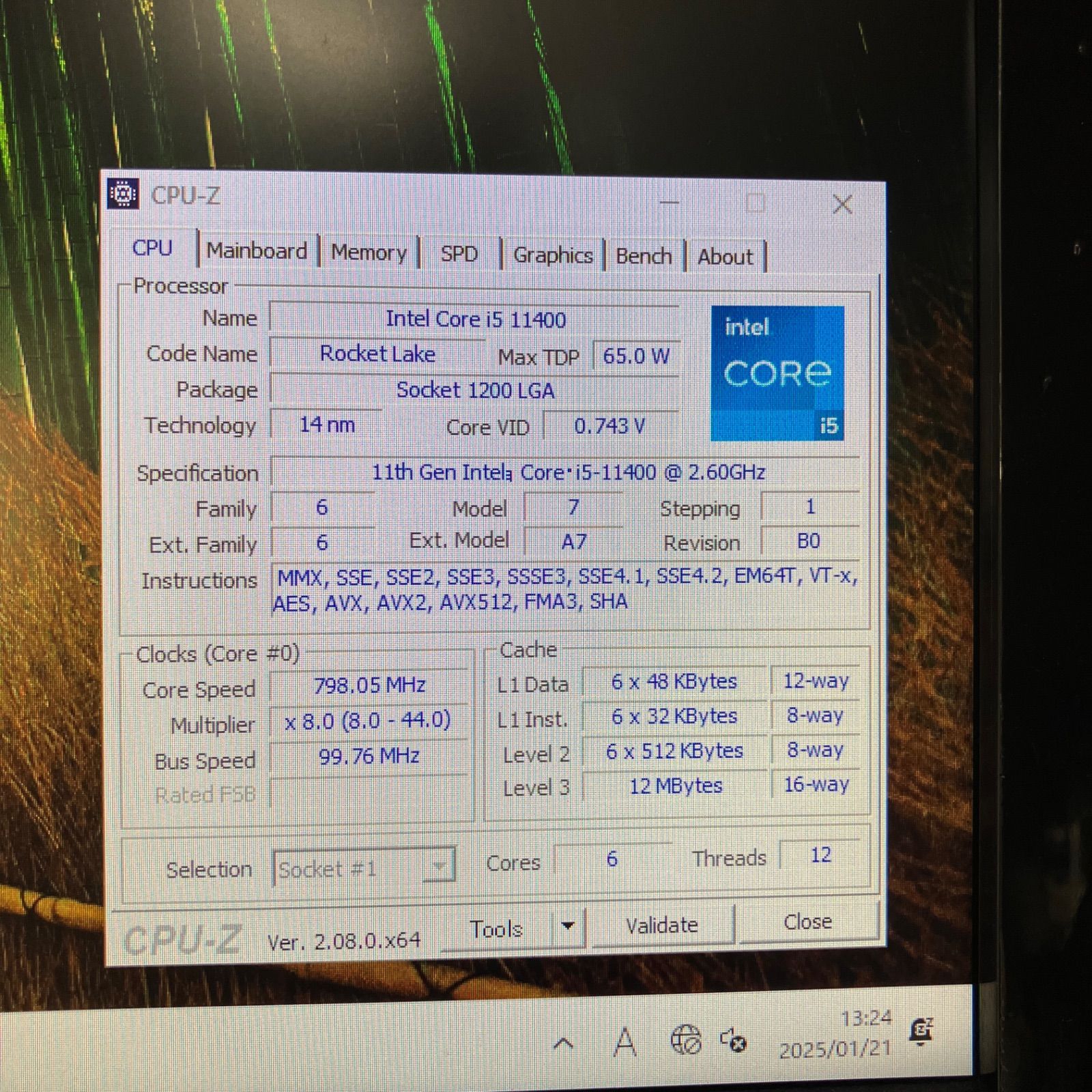Click the Threads value '12'

pyautogui.click(x=820, y=855)
